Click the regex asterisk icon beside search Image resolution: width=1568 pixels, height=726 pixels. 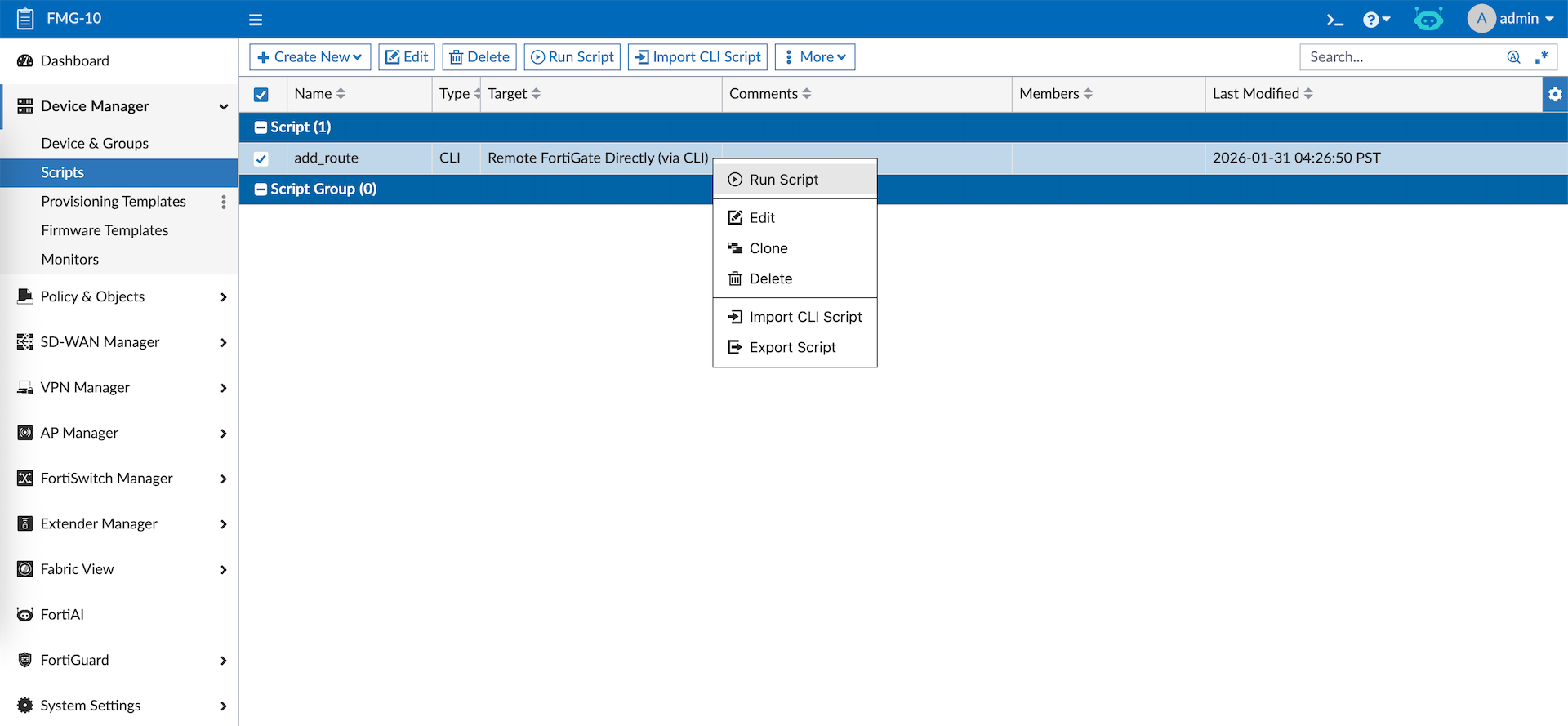1542,57
